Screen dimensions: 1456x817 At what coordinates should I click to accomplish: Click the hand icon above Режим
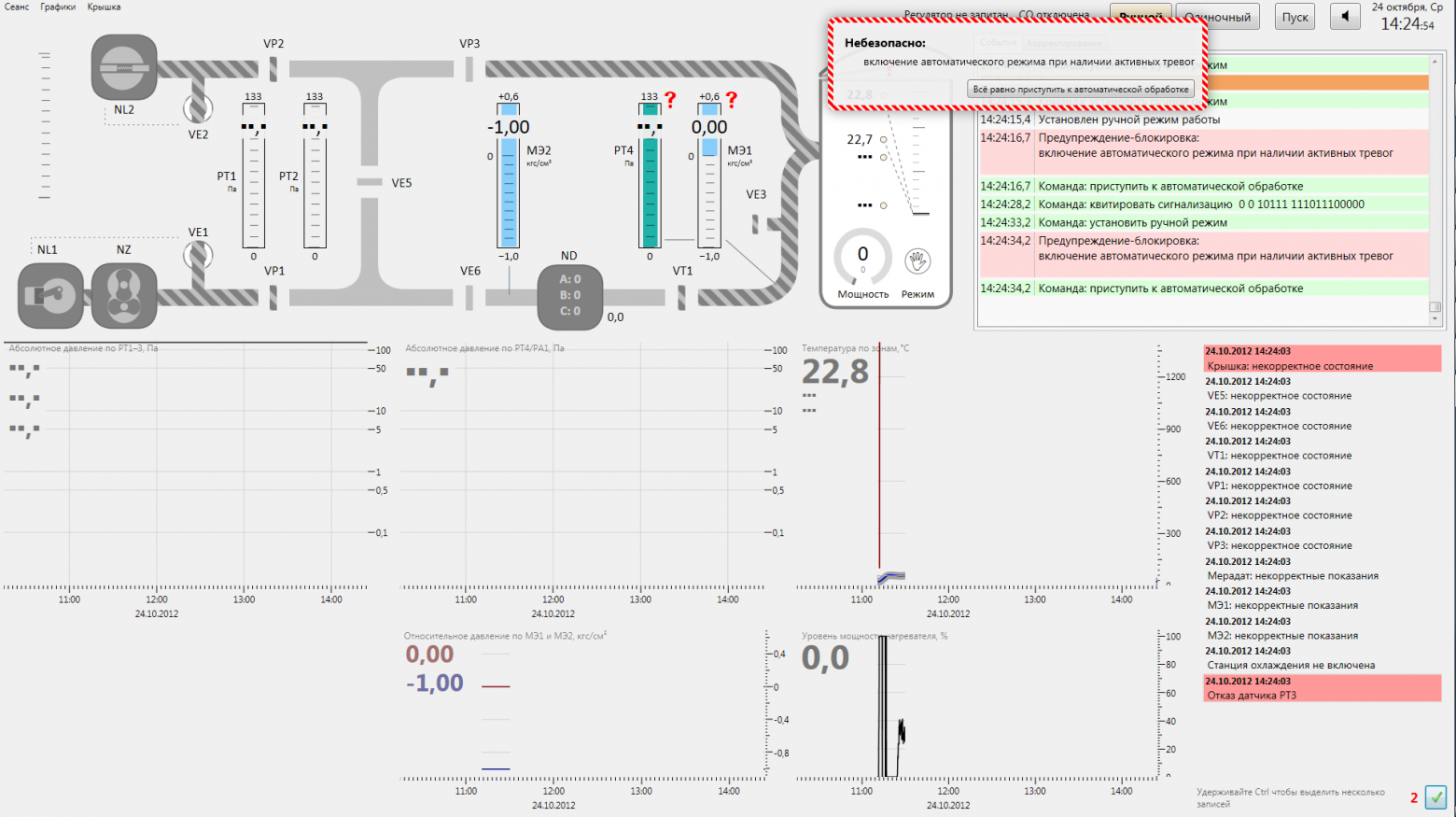[917, 261]
